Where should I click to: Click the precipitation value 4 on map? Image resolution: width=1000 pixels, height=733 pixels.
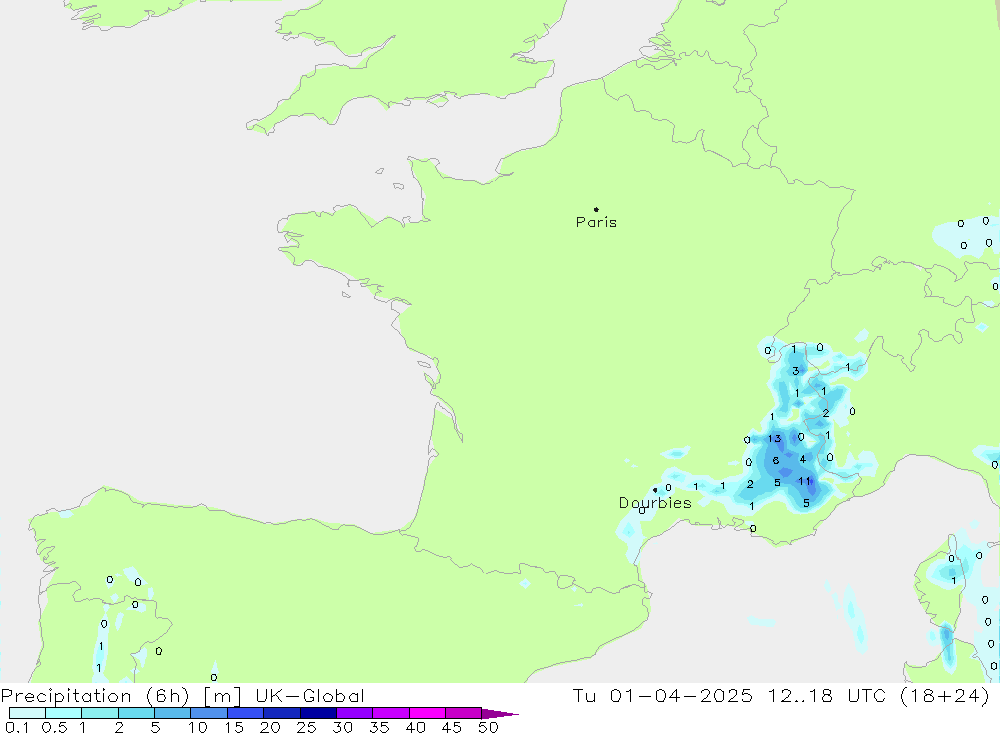[803, 459]
